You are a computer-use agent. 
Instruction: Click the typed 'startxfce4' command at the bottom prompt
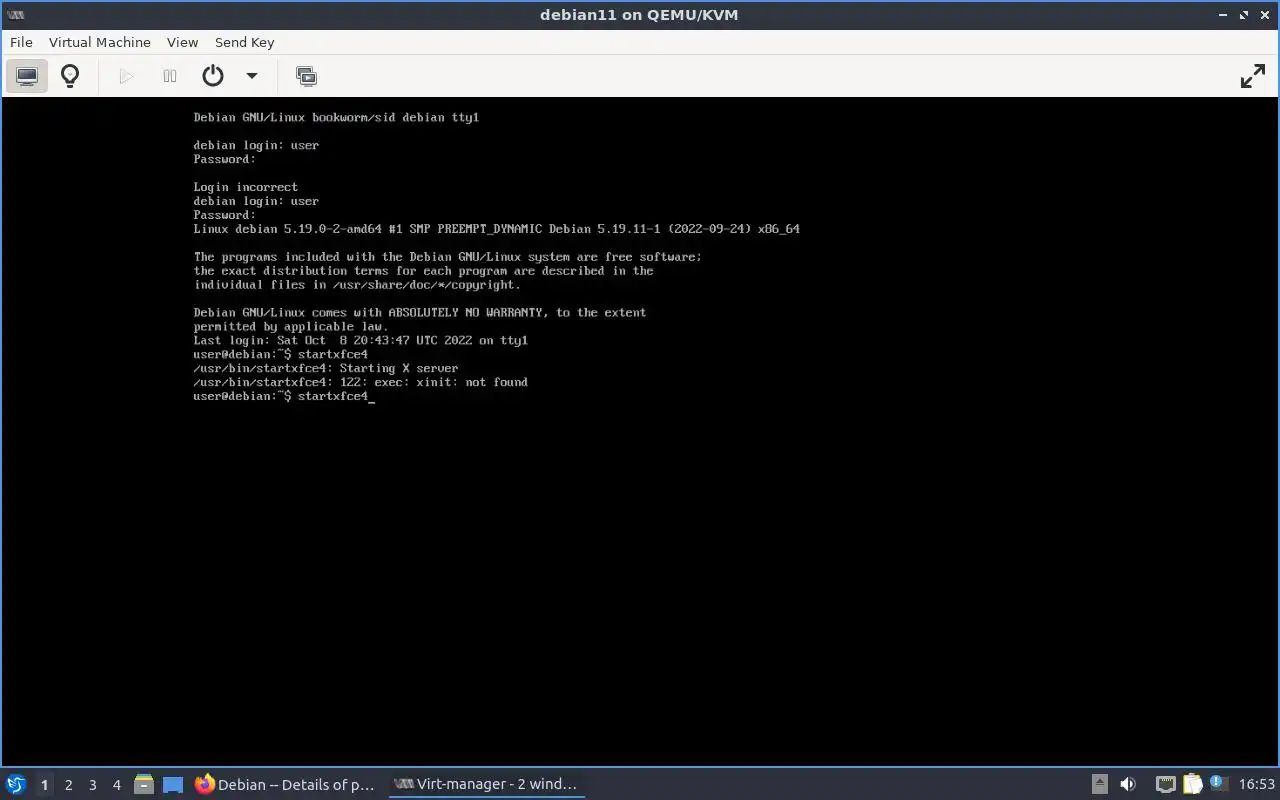(332, 397)
